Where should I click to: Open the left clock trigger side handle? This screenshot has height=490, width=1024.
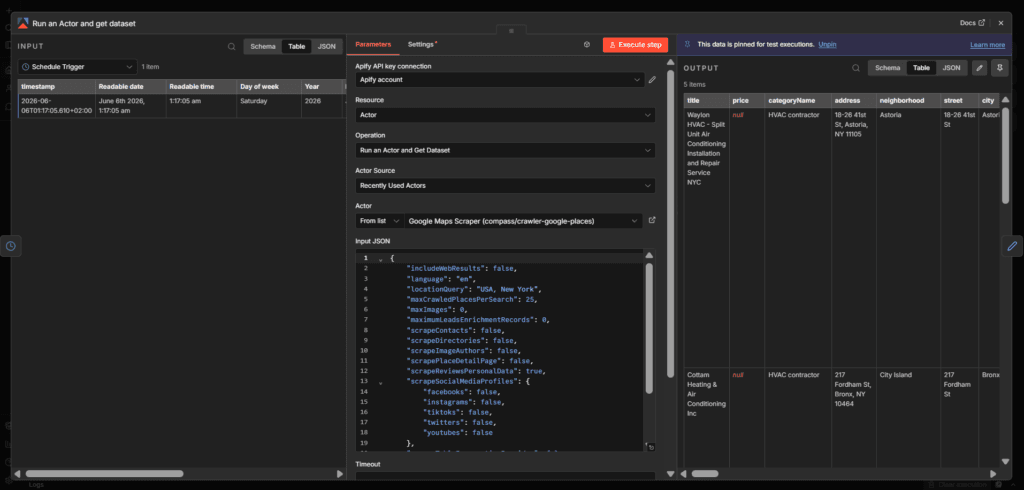(10, 246)
